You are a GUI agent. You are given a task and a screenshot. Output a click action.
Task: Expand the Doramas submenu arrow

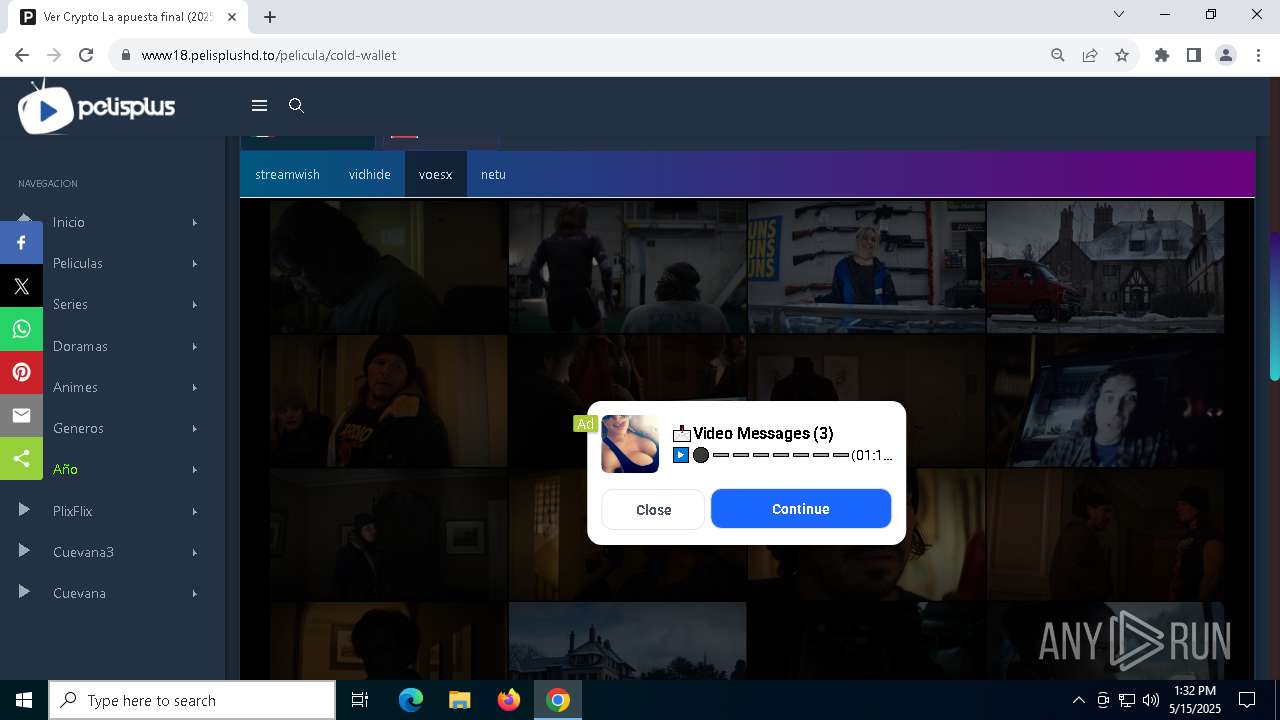coord(195,346)
